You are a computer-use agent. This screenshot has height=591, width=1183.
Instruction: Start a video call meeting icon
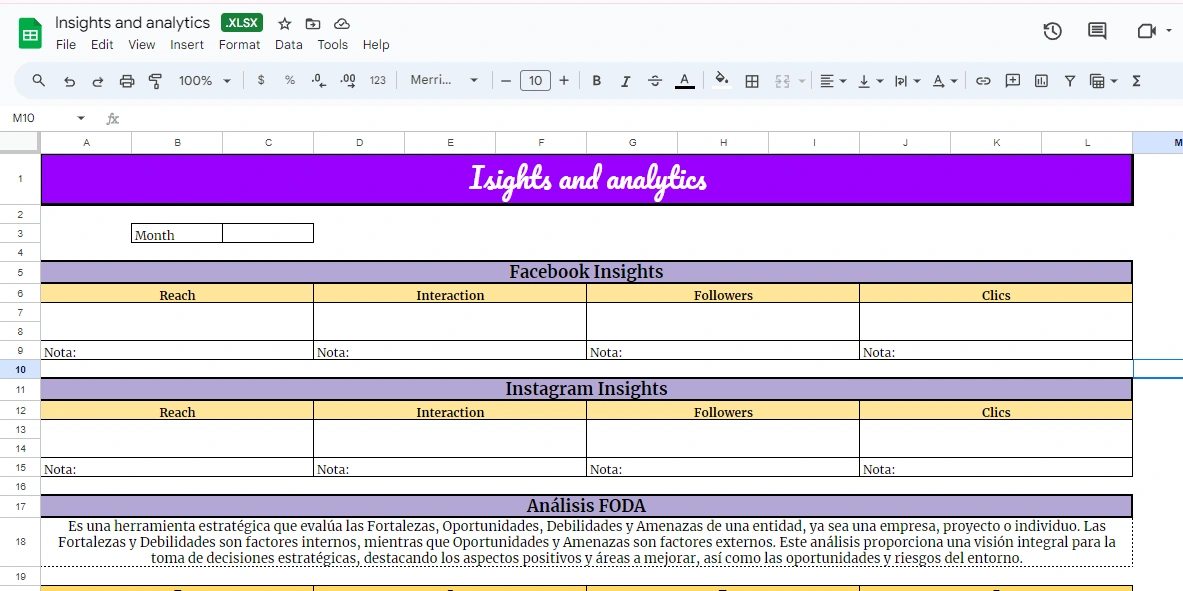[1146, 31]
